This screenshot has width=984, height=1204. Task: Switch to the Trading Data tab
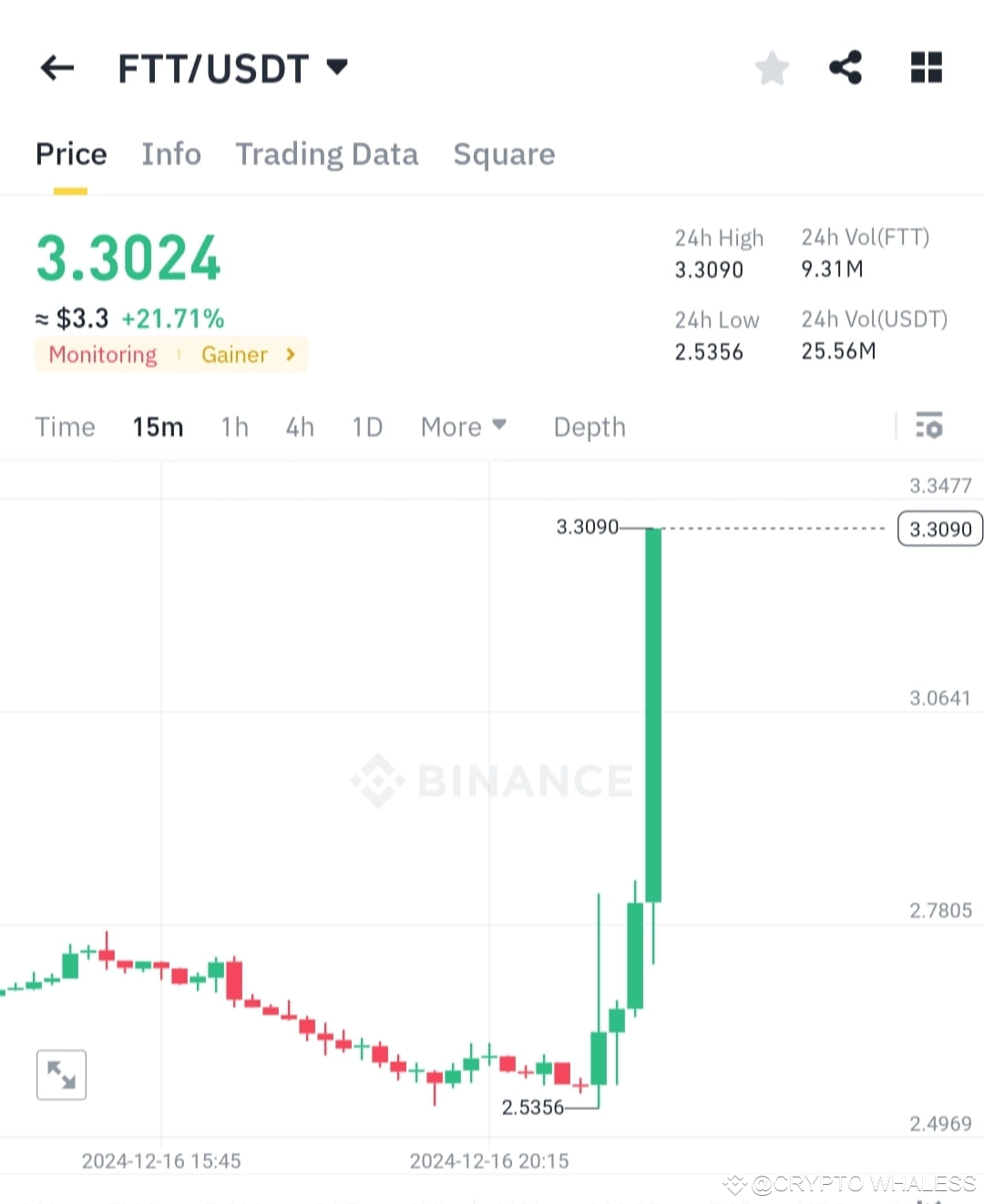pyautogui.click(x=327, y=154)
